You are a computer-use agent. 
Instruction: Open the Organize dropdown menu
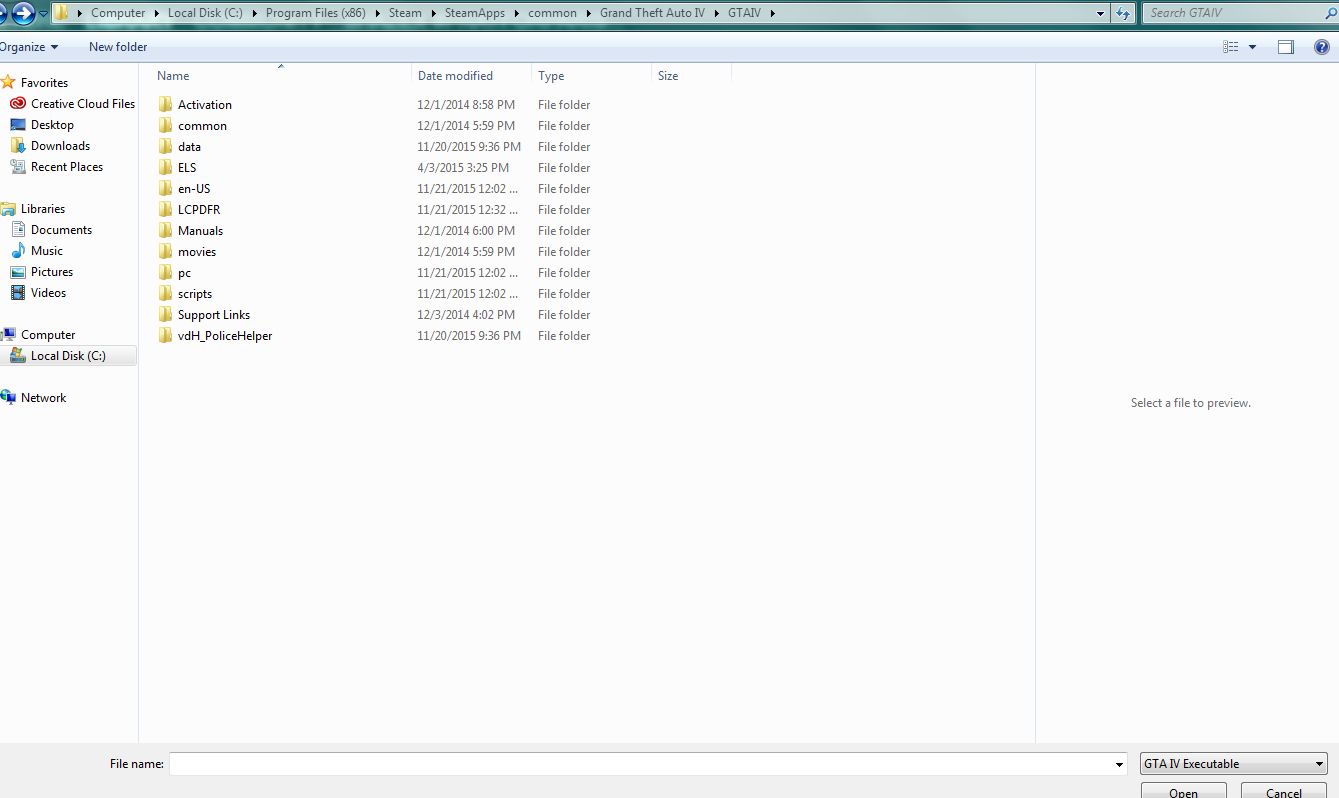[x=29, y=47]
